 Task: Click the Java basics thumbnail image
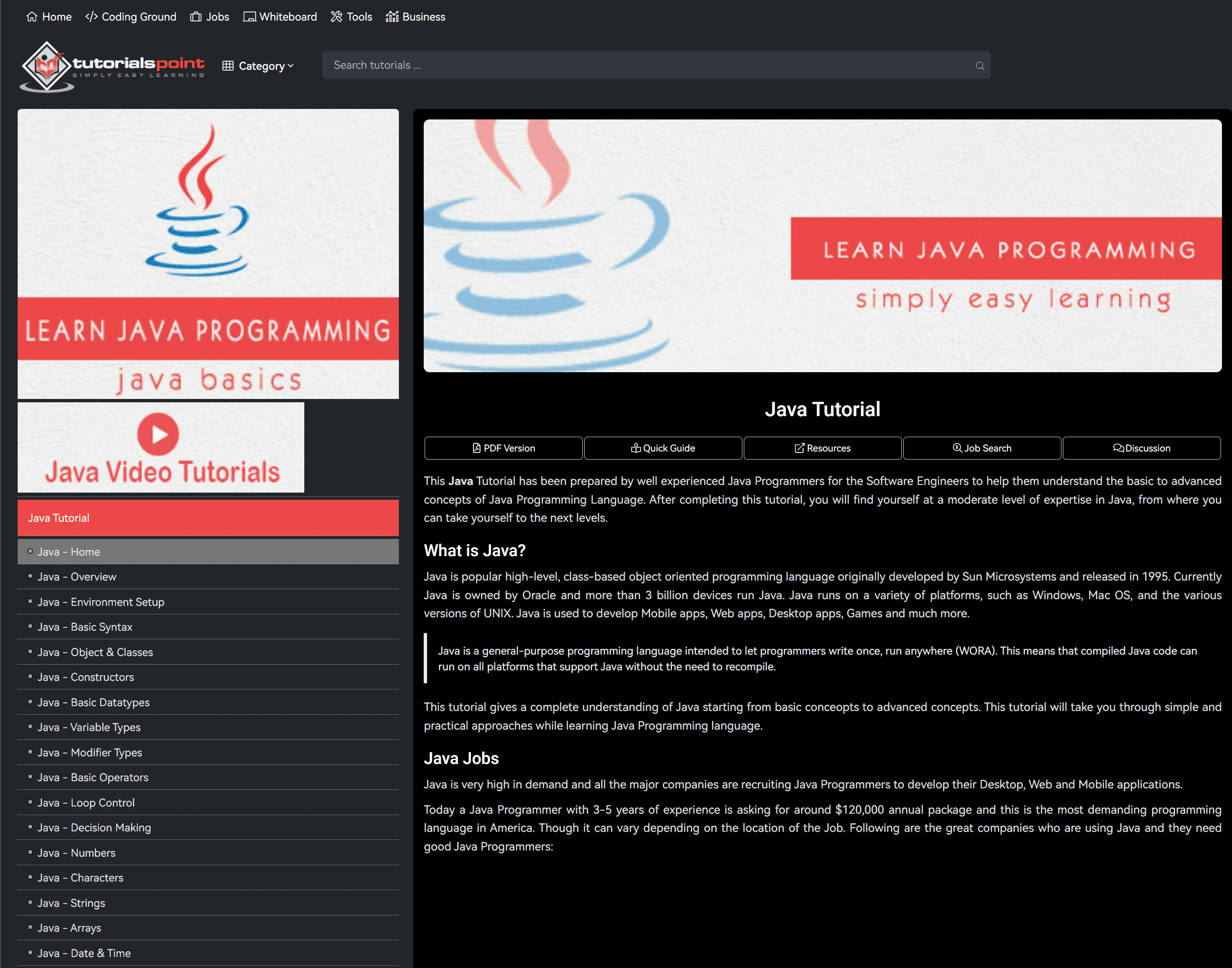pos(208,253)
